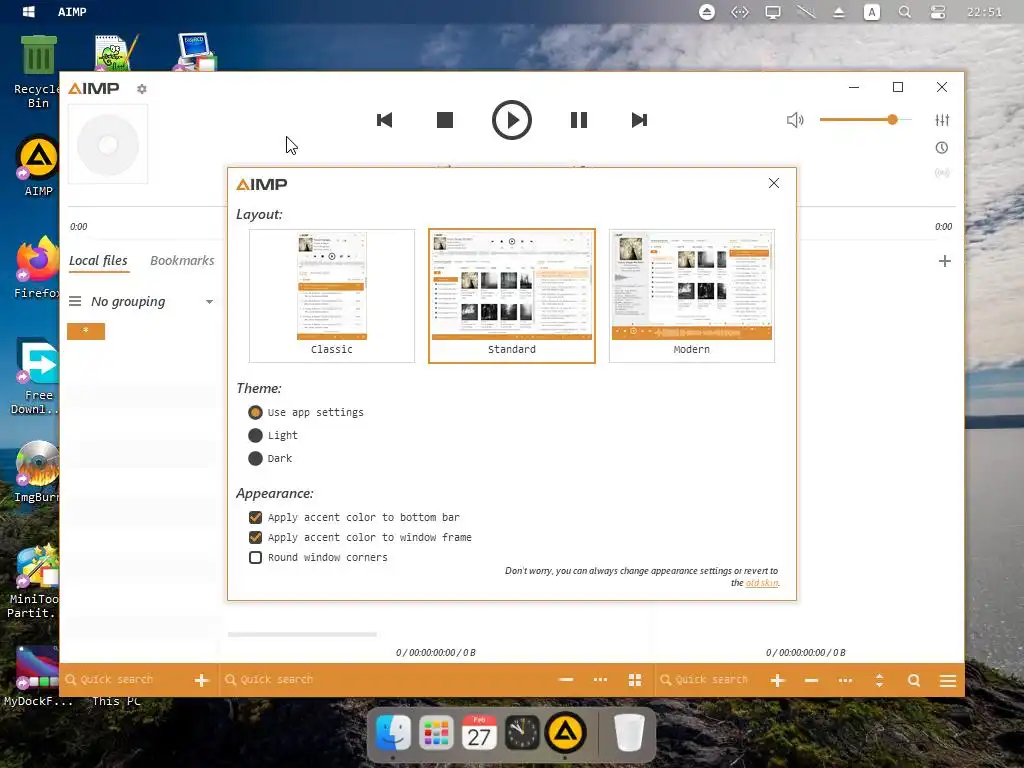1024x768 pixels.
Task: Click the album art placeholder disc
Action: tap(108, 144)
